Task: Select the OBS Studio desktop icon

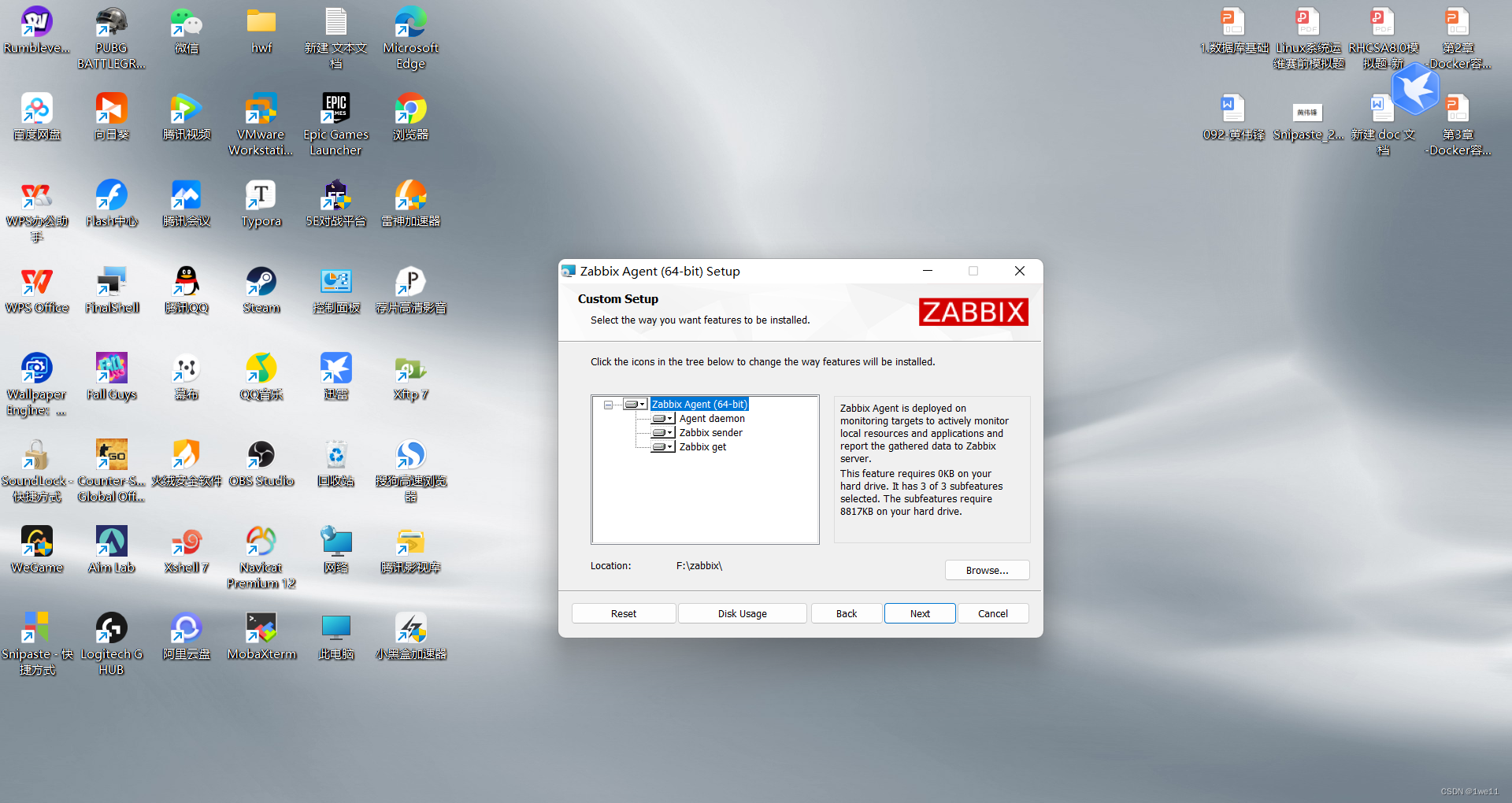Action: pos(261,463)
